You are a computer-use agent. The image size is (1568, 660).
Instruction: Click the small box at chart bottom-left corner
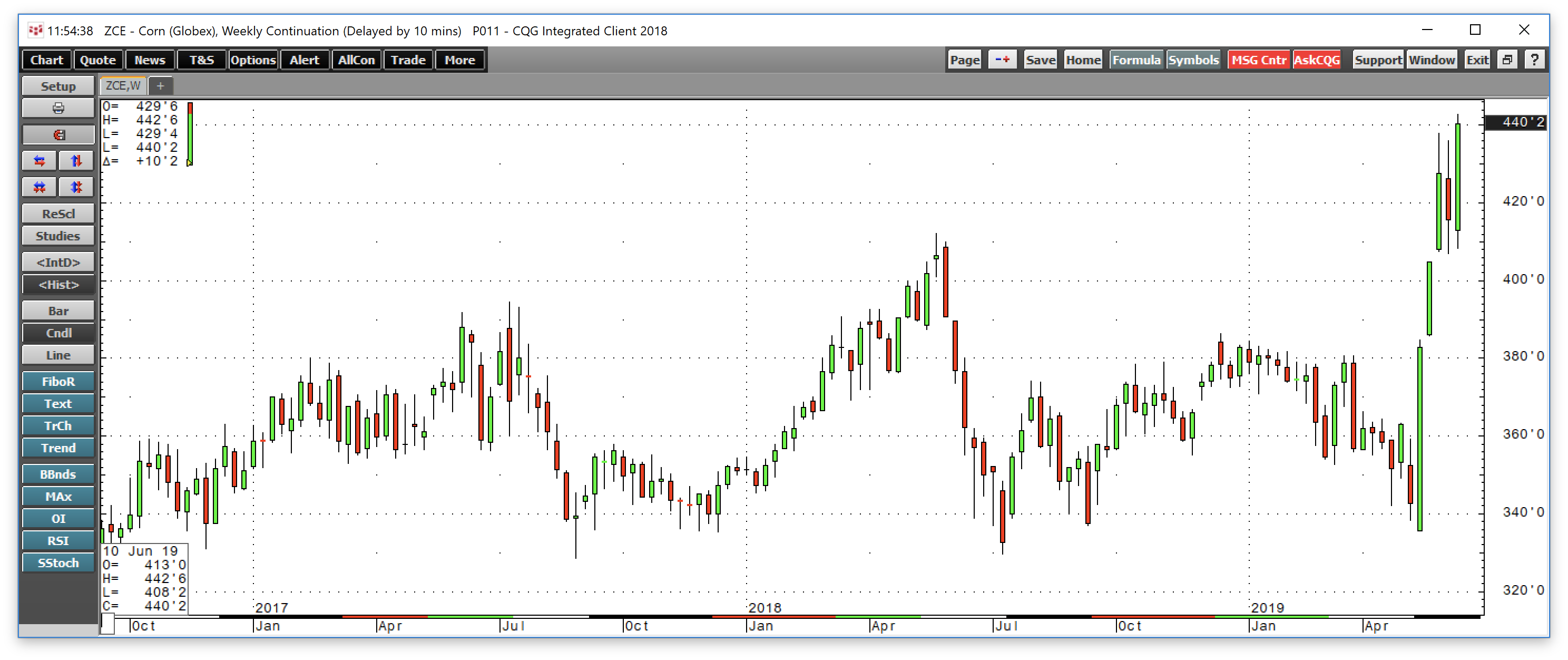click(x=107, y=624)
